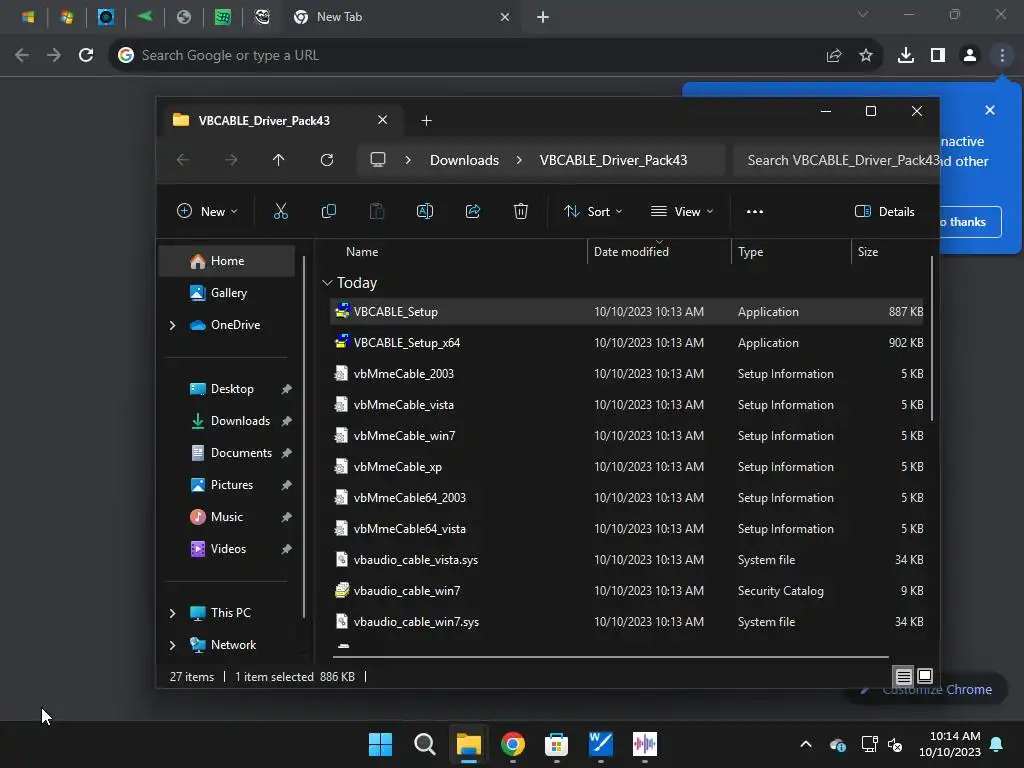Click the Copy icon in Explorer toolbar

point(328,212)
